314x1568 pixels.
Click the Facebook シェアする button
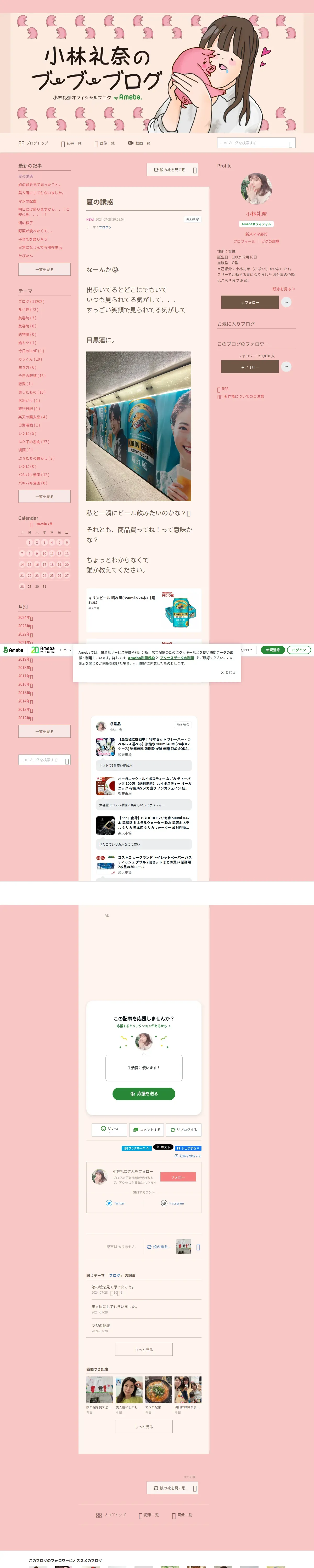click(x=188, y=1148)
